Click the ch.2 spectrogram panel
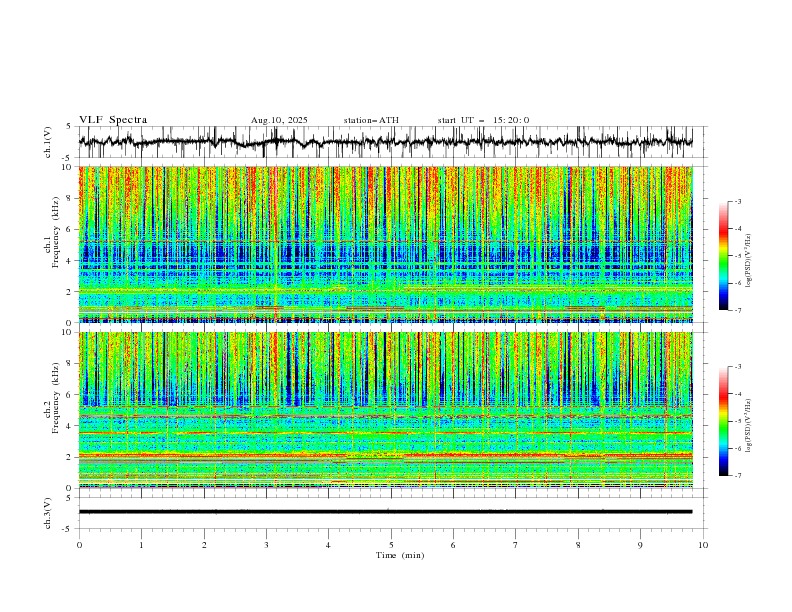This screenshot has height=612, width=792. [386, 410]
